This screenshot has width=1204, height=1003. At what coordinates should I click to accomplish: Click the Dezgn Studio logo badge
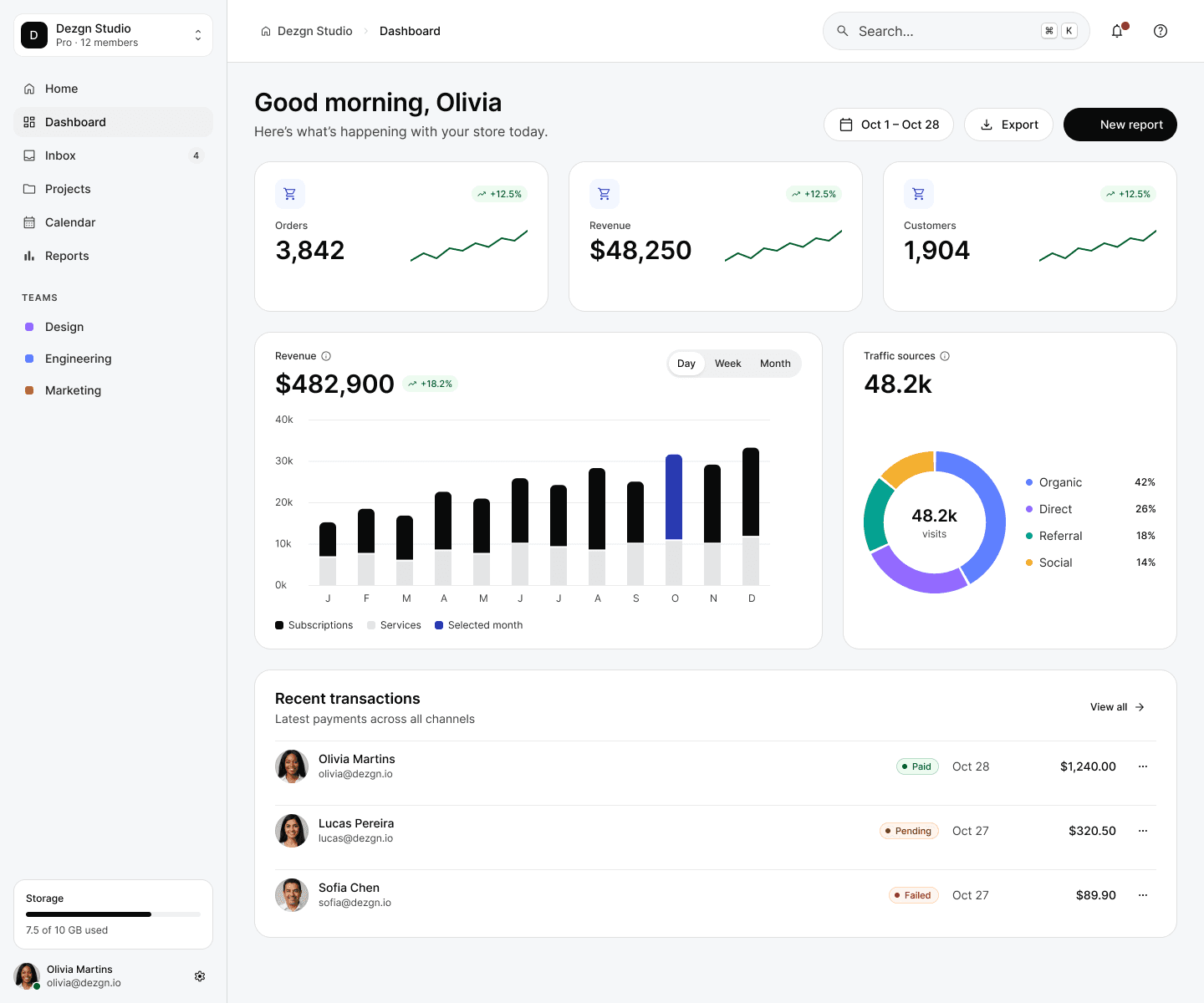tap(34, 35)
